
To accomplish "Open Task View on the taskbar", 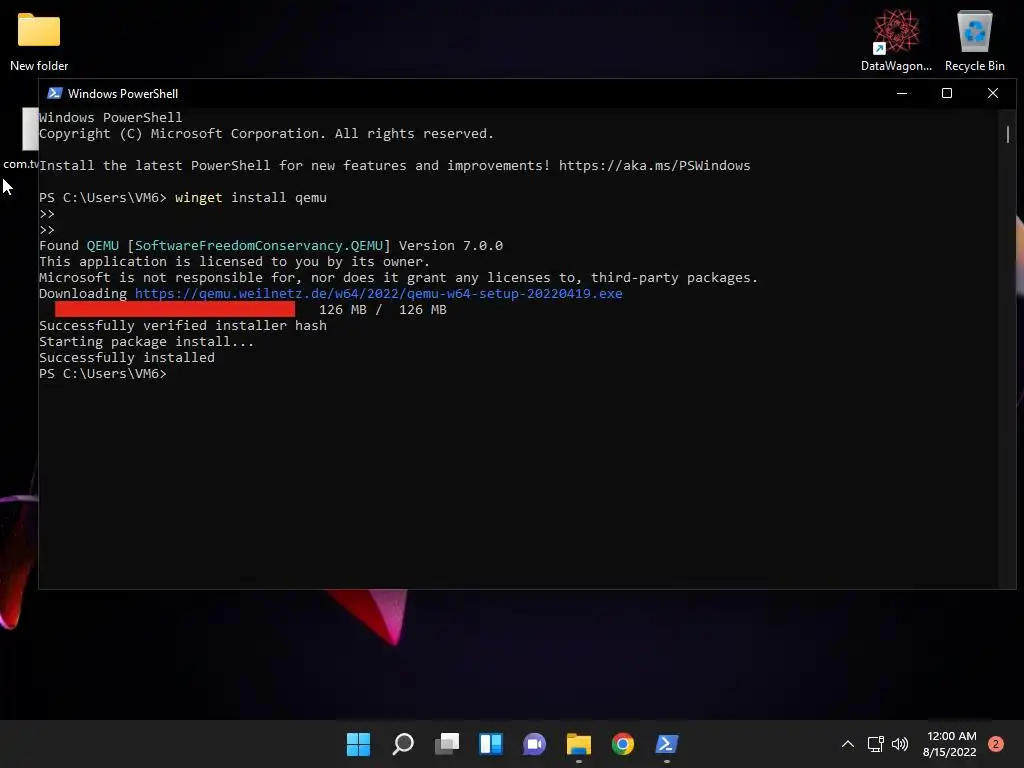I will coord(447,744).
